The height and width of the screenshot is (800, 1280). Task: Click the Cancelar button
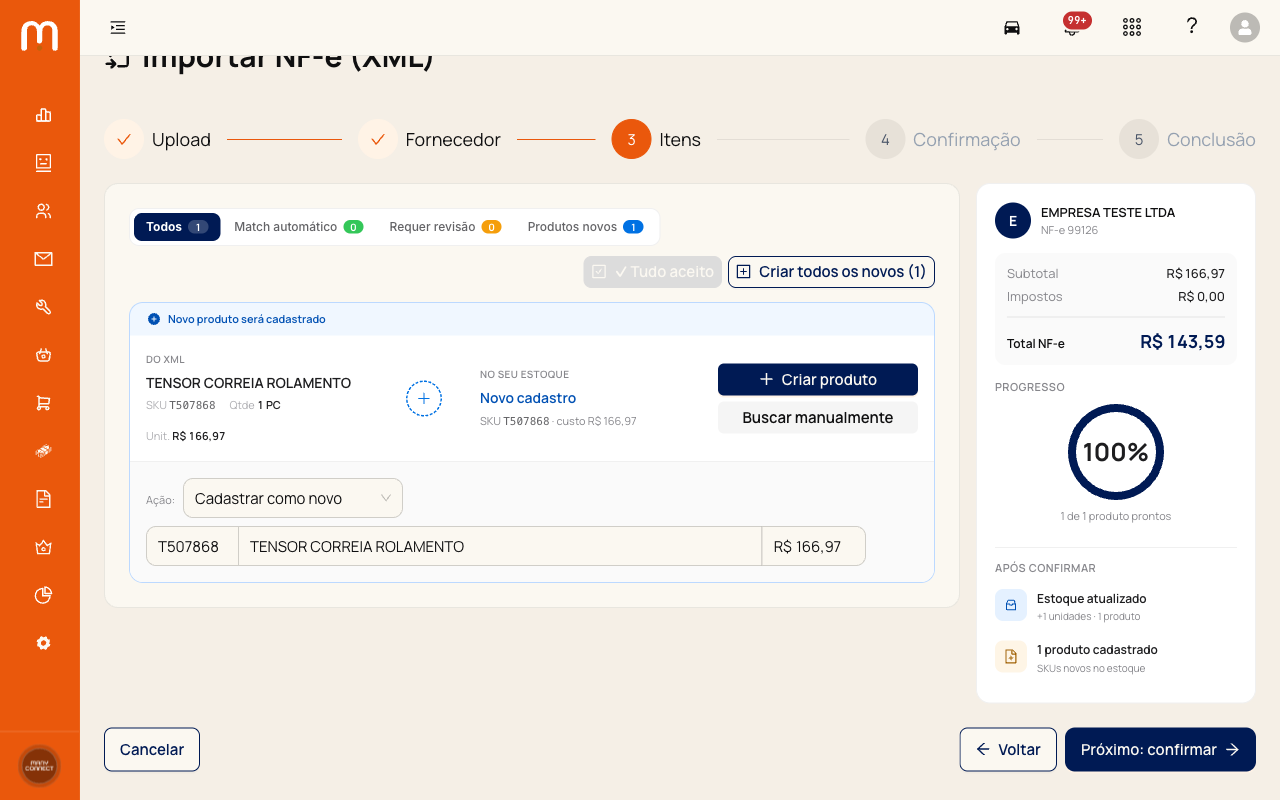[x=152, y=750]
